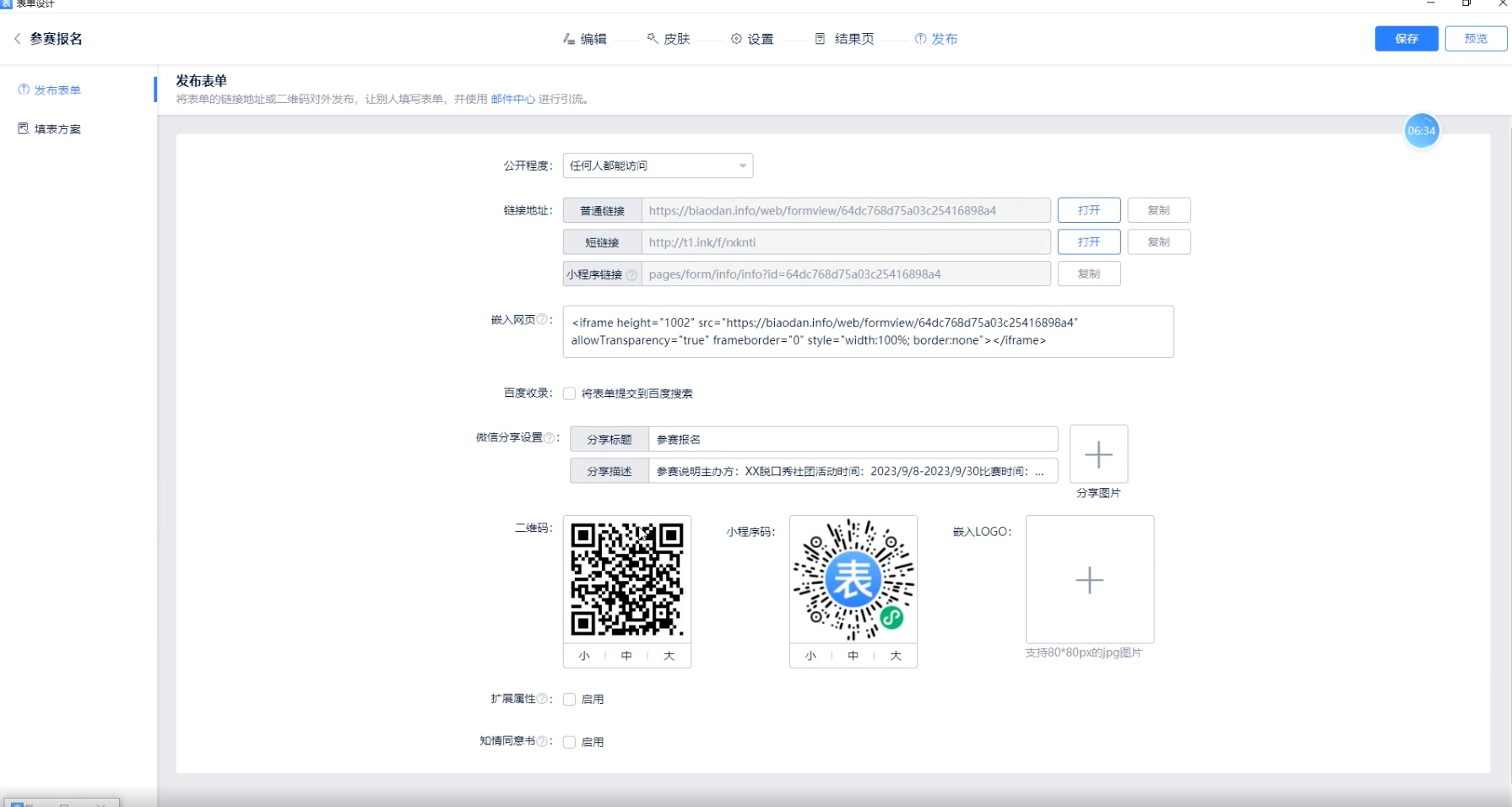Select small size for the mini program code
The width and height of the screenshot is (1512, 807).
pyautogui.click(x=810, y=656)
